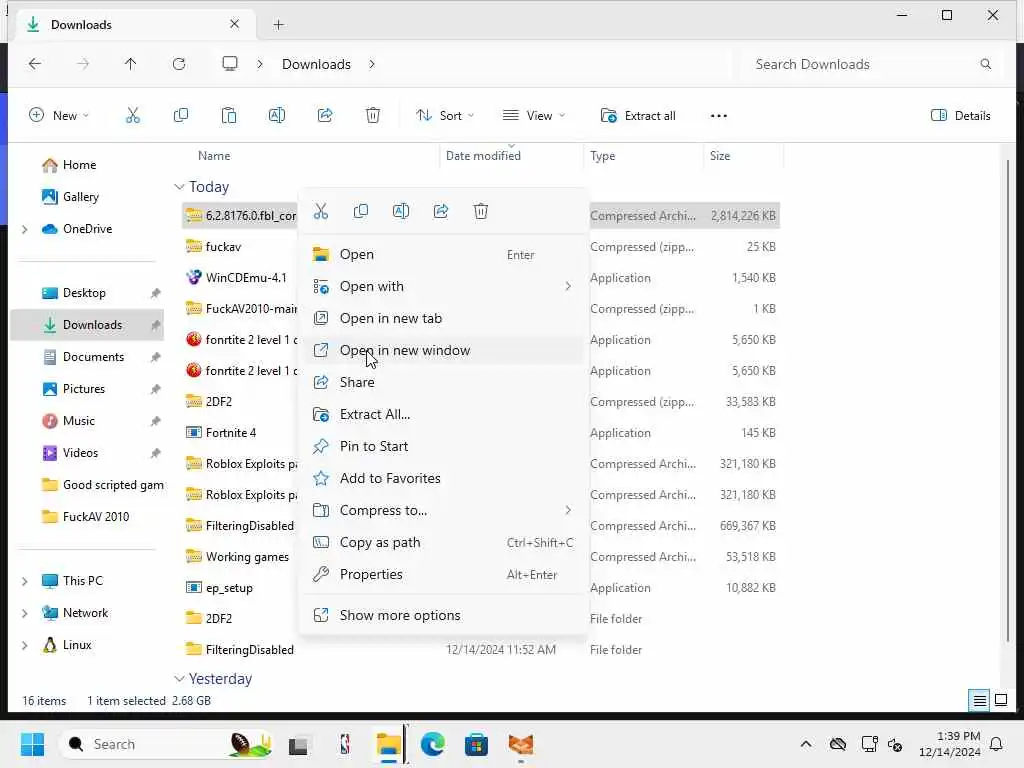This screenshot has width=1024, height=768.
Task: Collapse the Today group
Action: pyautogui.click(x=179, y=187)
